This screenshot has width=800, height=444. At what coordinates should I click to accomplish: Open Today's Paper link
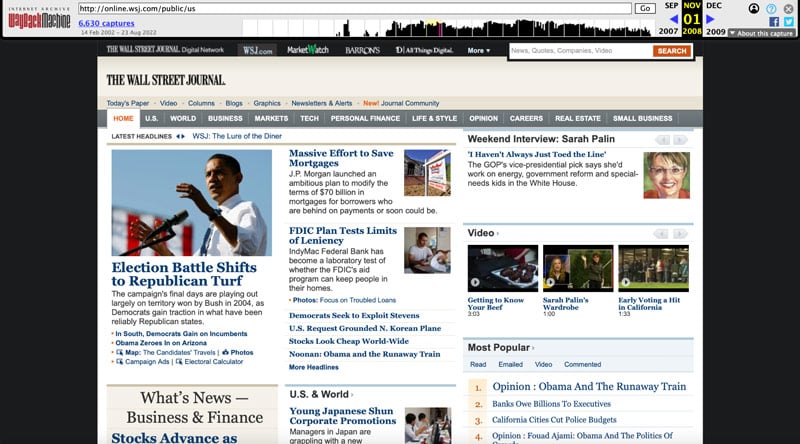[128, 103]
